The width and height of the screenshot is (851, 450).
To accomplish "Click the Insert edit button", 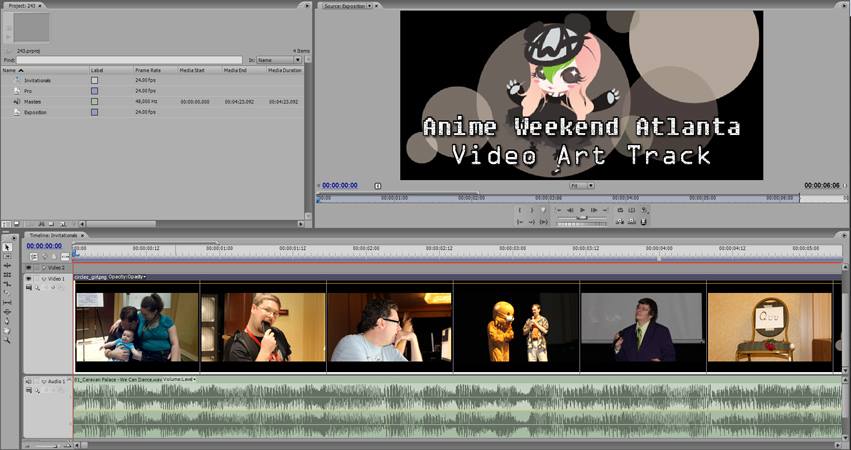I will (x=620, y=221).
